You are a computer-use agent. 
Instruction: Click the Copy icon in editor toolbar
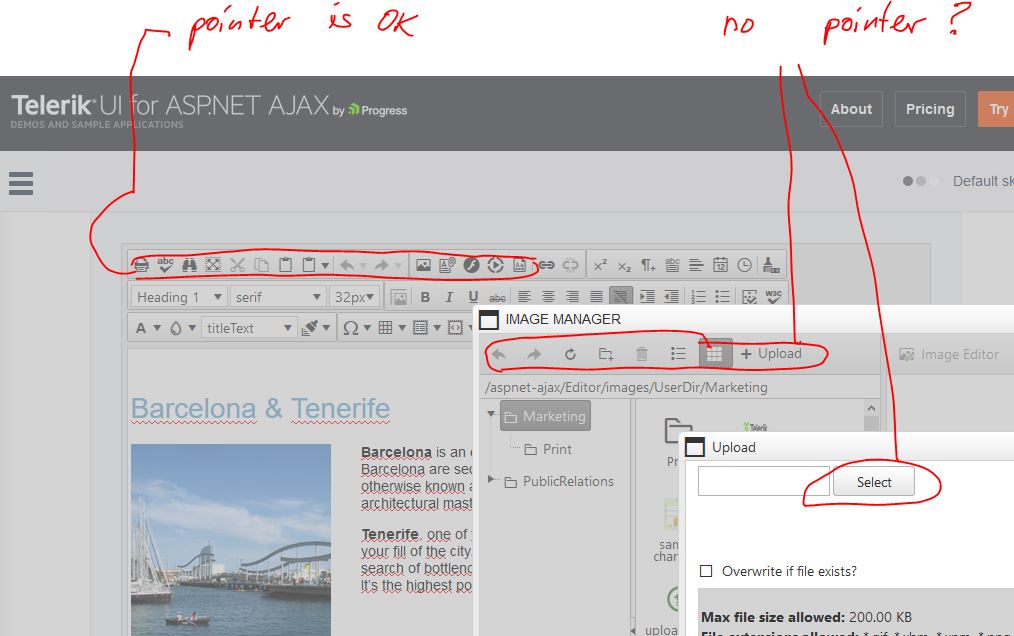(x=261, y=265)
